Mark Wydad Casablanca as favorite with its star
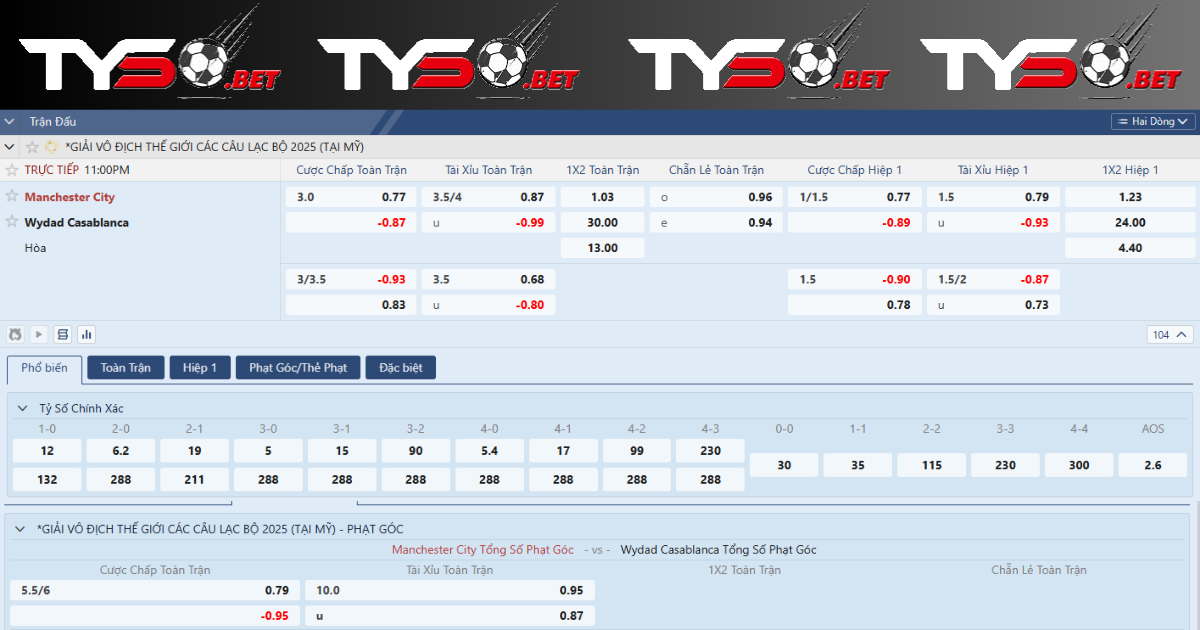Viewport: 1200px width, 630px height. tap(12, 222)
